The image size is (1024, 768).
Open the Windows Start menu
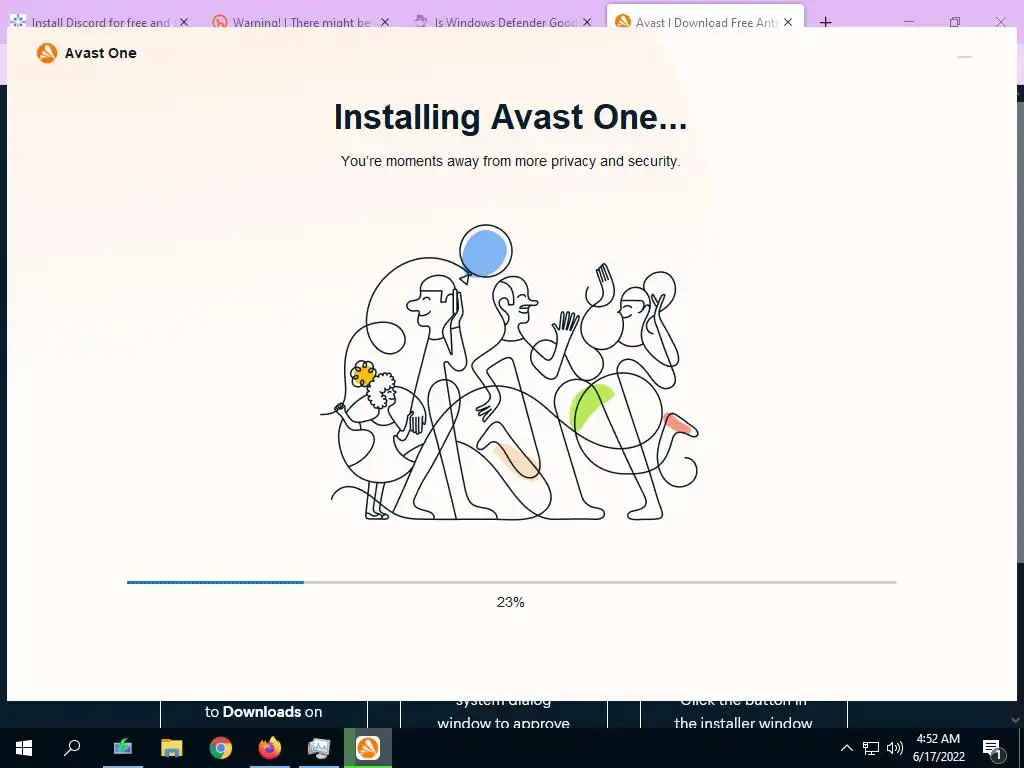tap(24, 748)
